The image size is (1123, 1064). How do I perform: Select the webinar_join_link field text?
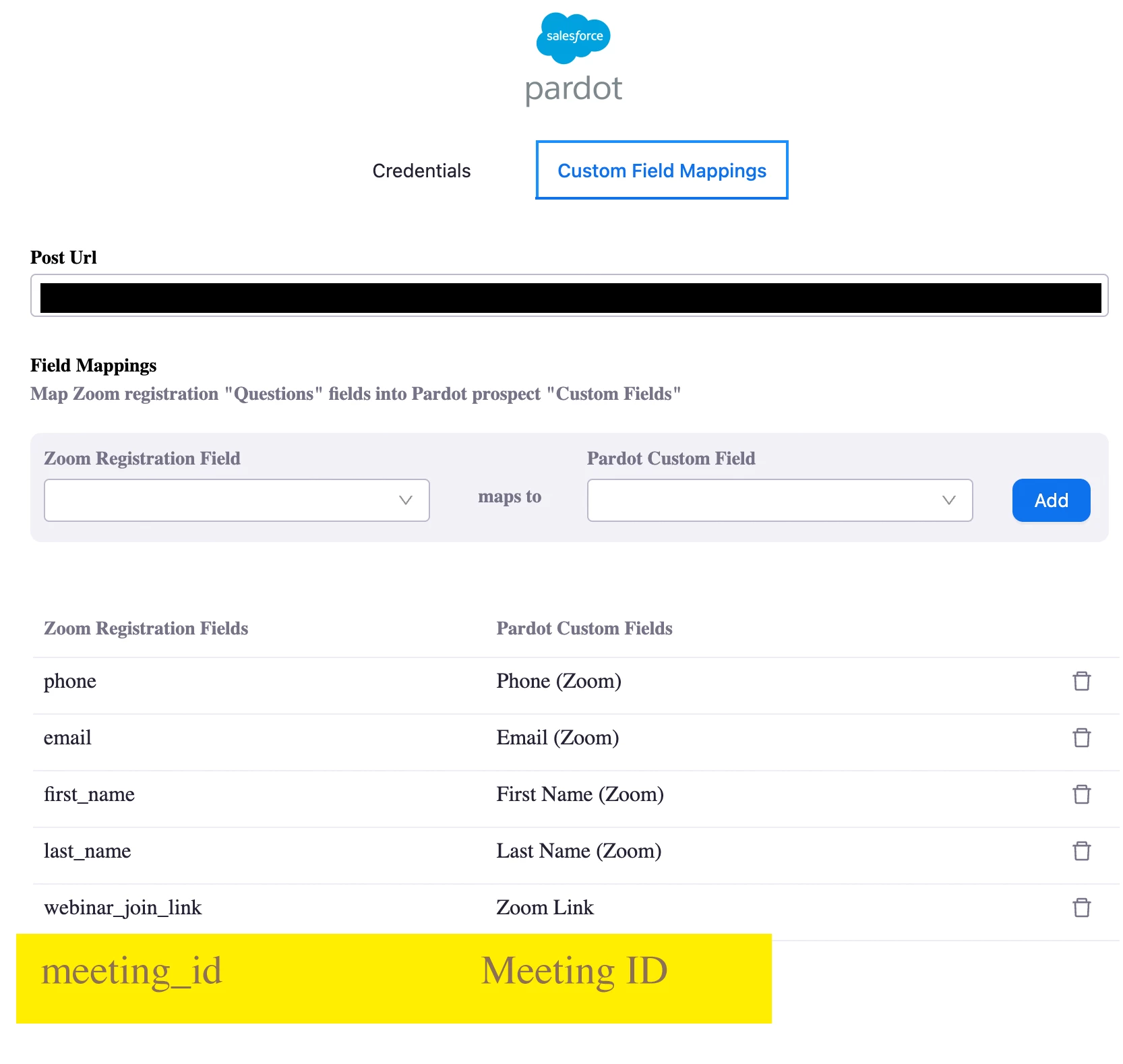(123, 908)
